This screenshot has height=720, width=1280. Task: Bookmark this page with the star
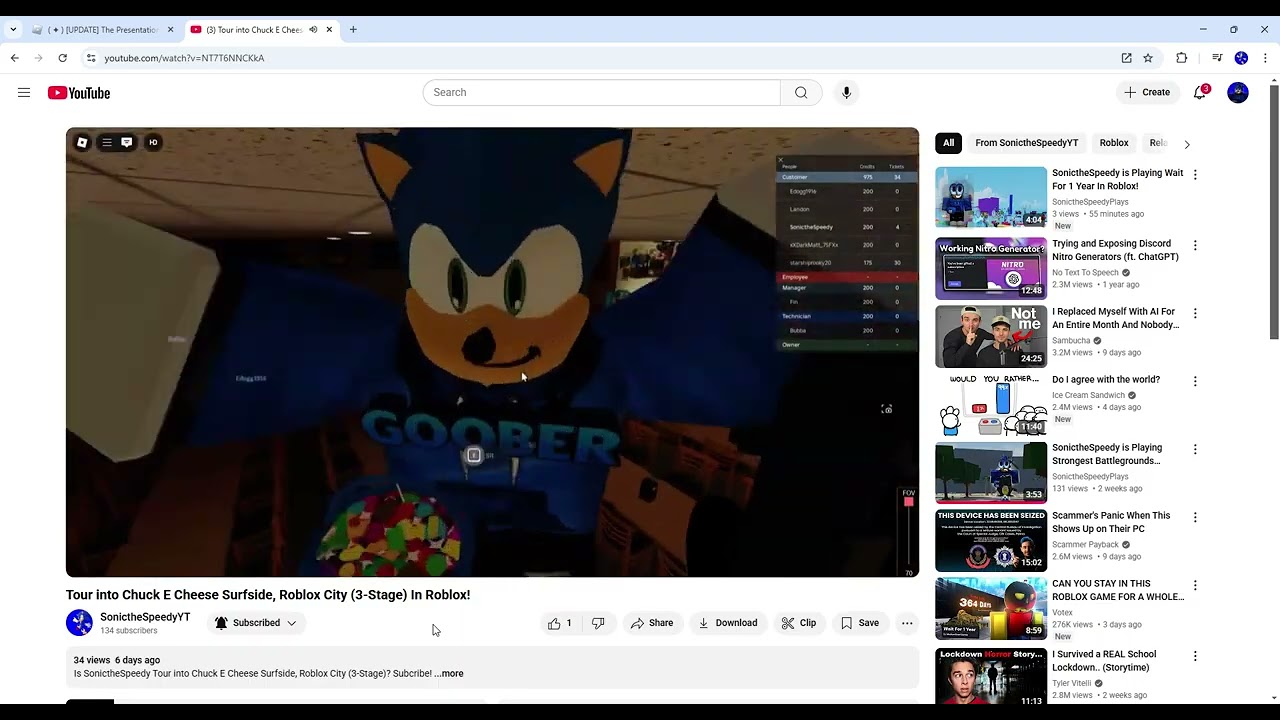(x=1148, y=58)
